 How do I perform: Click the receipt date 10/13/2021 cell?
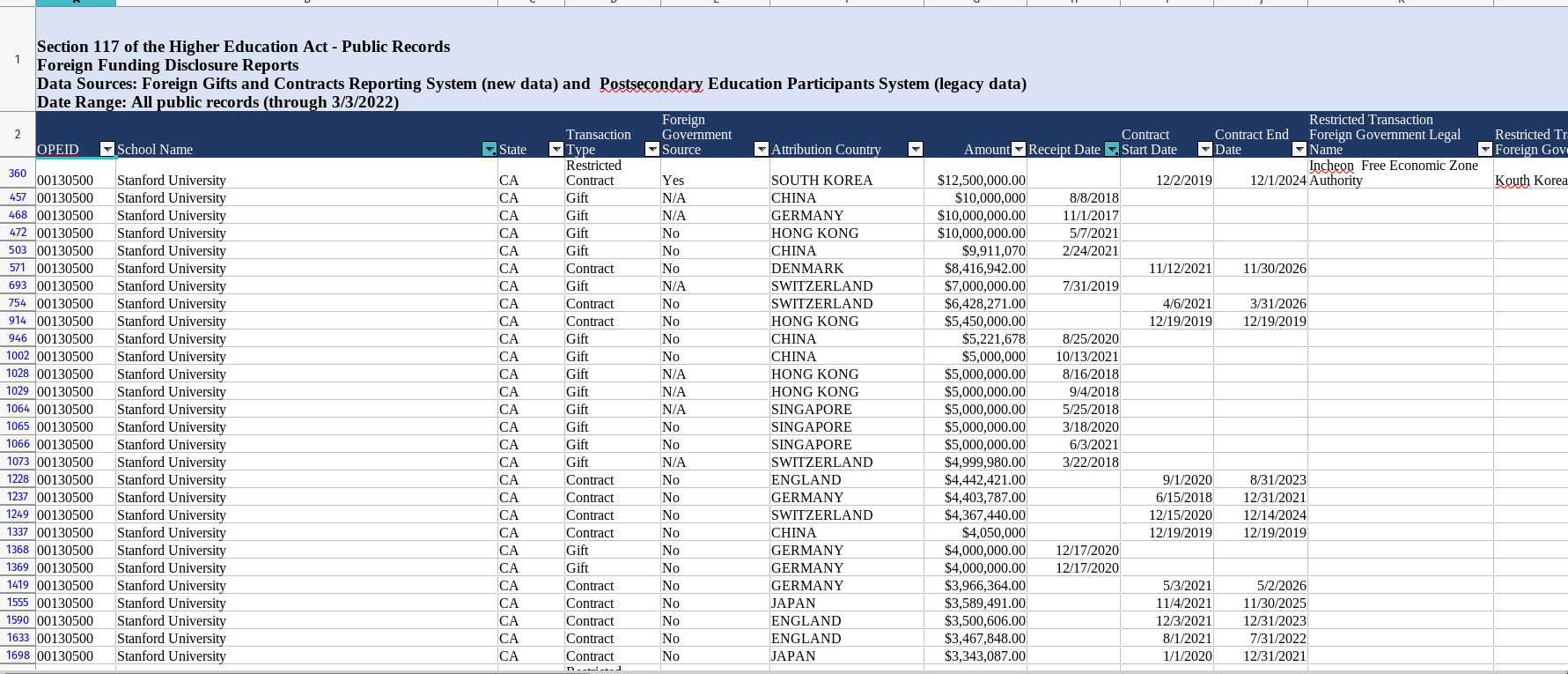(x=1073, y=357)
